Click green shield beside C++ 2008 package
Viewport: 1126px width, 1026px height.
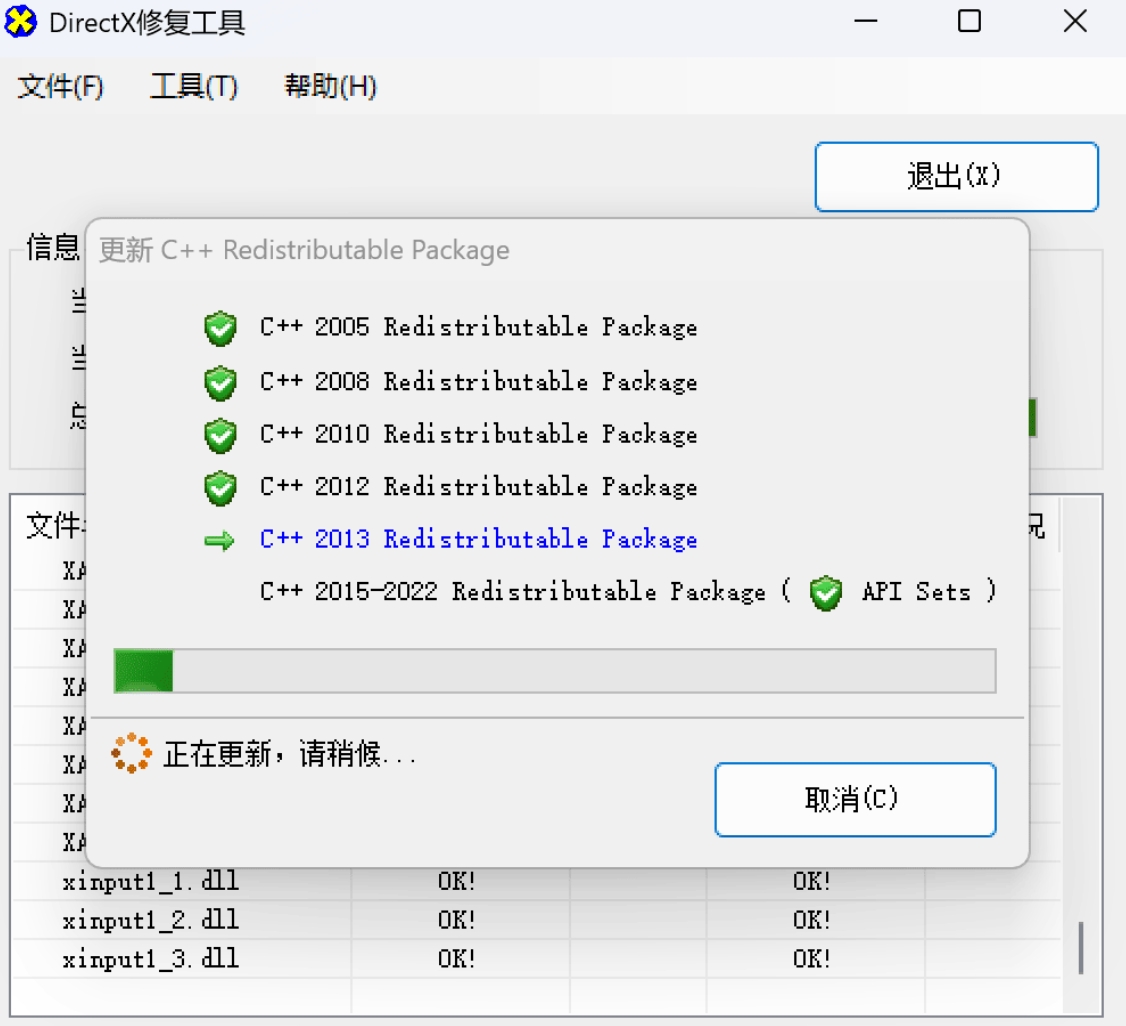tap(220, 382)
